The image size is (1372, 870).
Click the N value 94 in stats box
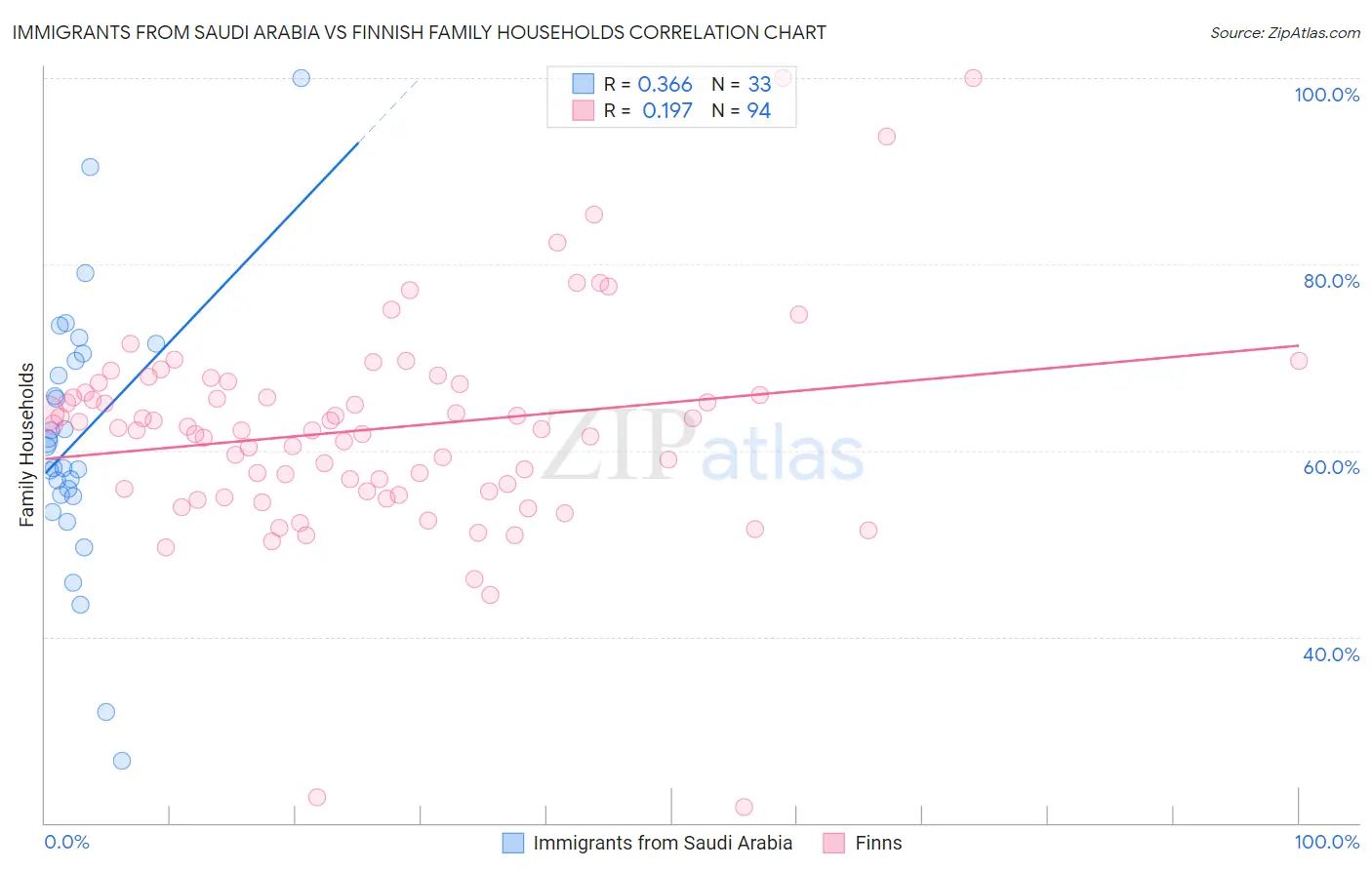pos(759,110)
